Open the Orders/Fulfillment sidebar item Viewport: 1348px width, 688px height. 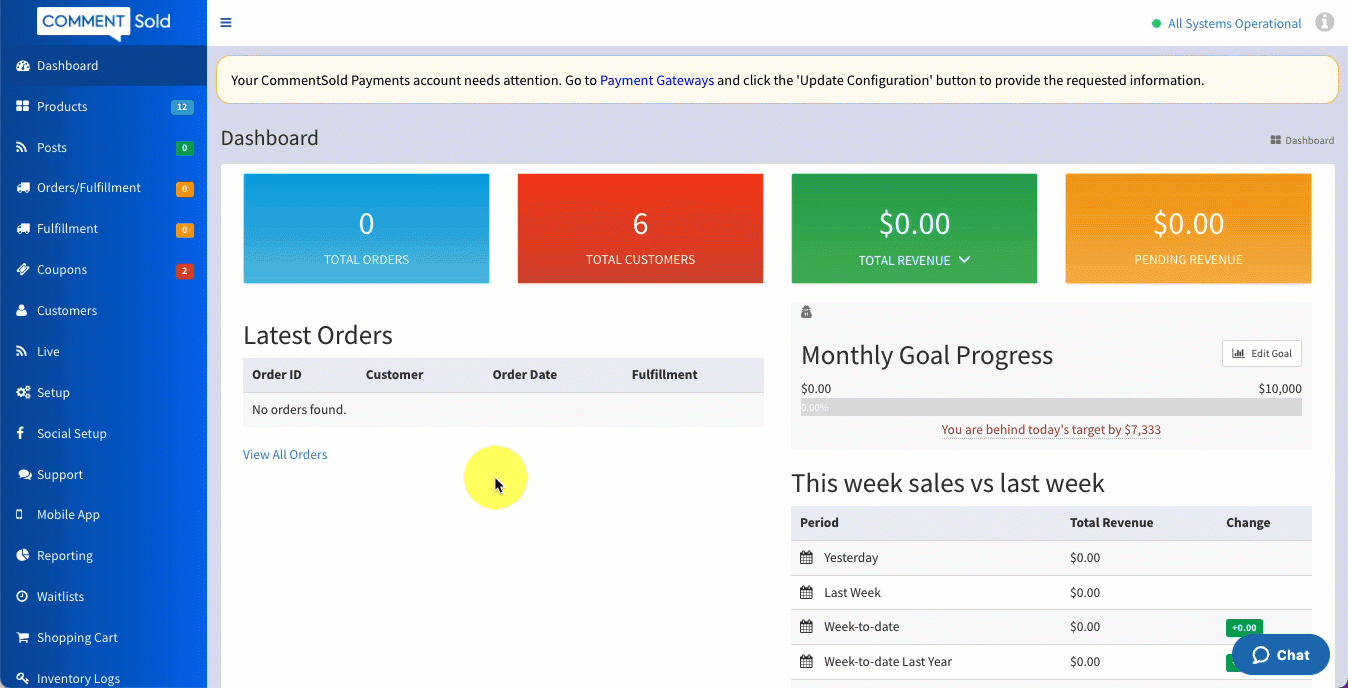[x=88, y=188]
